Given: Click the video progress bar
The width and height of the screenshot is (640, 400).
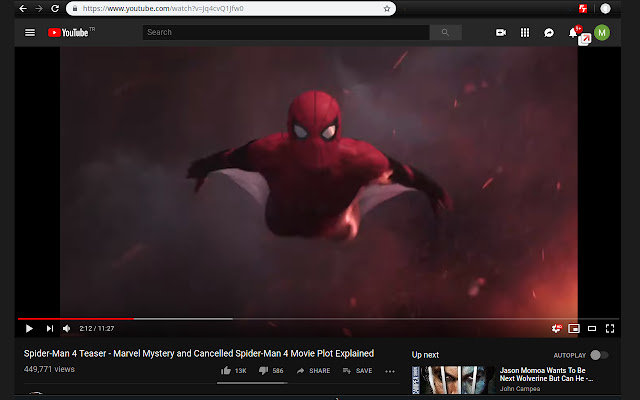Looking at the screenshot, I should [300, 319].
